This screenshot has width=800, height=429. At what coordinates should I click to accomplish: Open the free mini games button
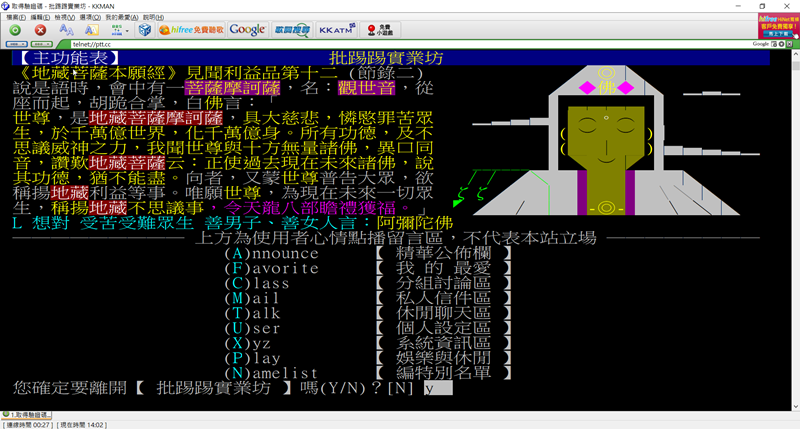point(380,30)
